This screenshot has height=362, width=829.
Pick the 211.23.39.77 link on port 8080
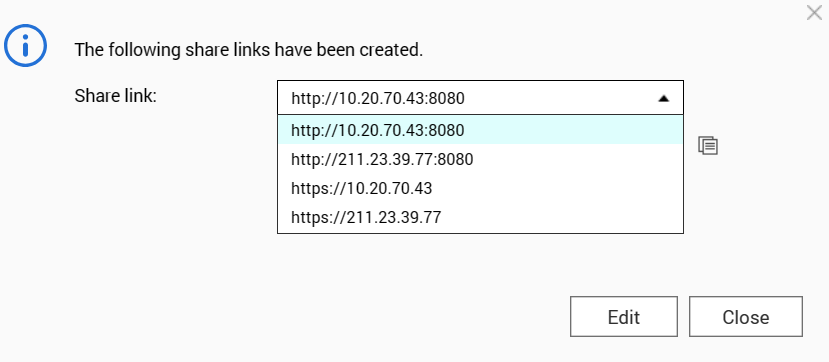point(480,159)
